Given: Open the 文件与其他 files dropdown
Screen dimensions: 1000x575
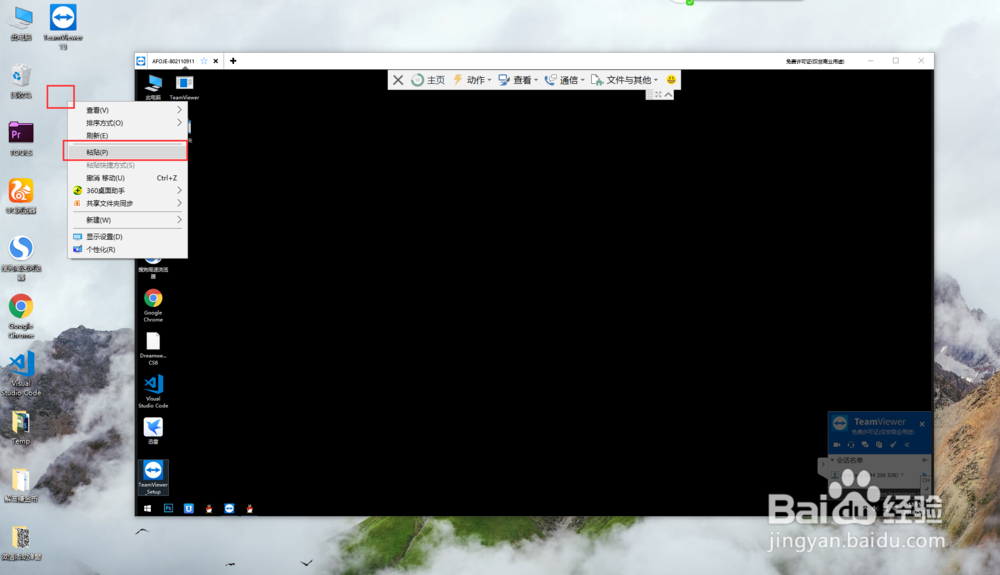Looking at the screenshot, I should (624, 80).
